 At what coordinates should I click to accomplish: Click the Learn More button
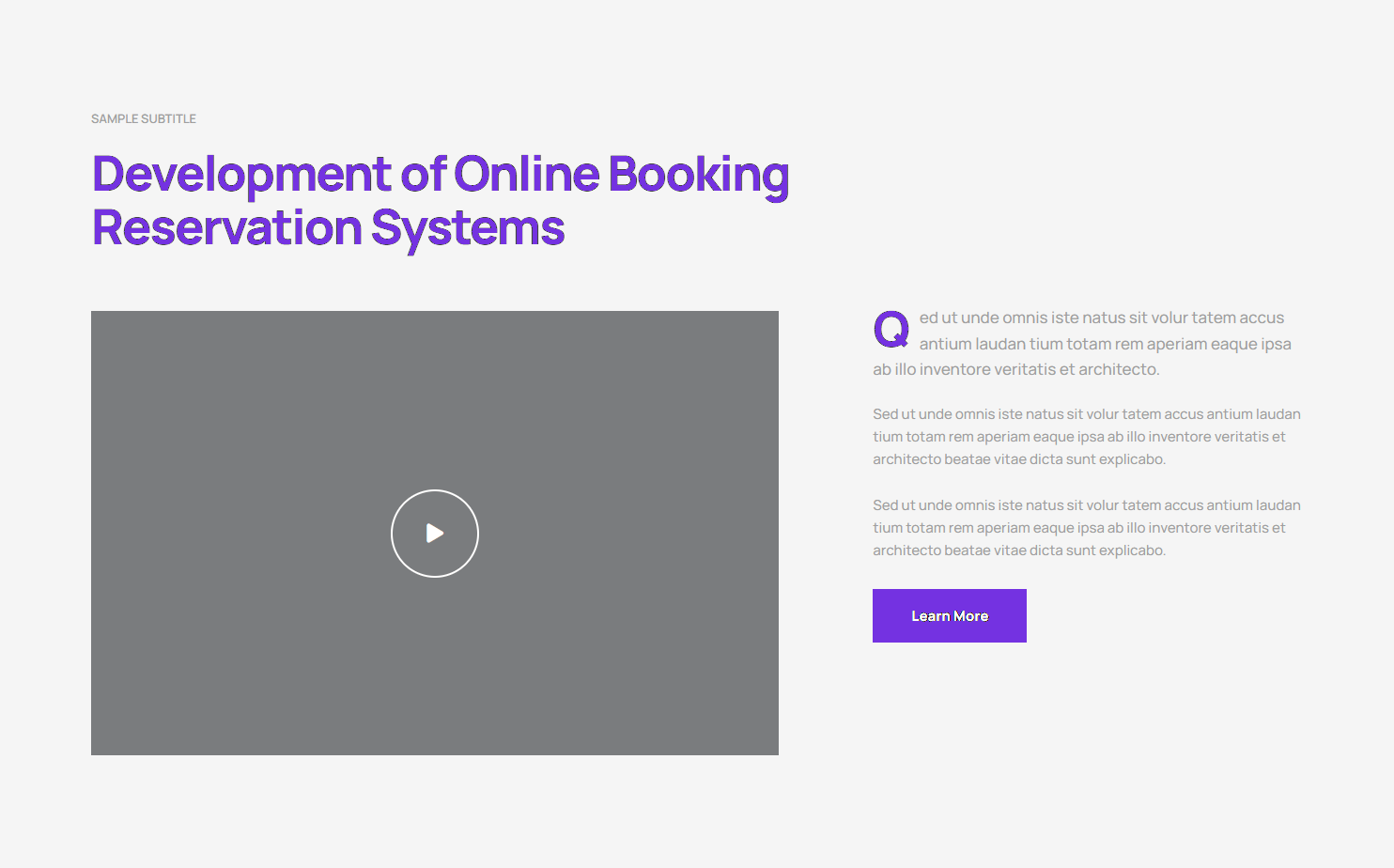coord(949,616)
